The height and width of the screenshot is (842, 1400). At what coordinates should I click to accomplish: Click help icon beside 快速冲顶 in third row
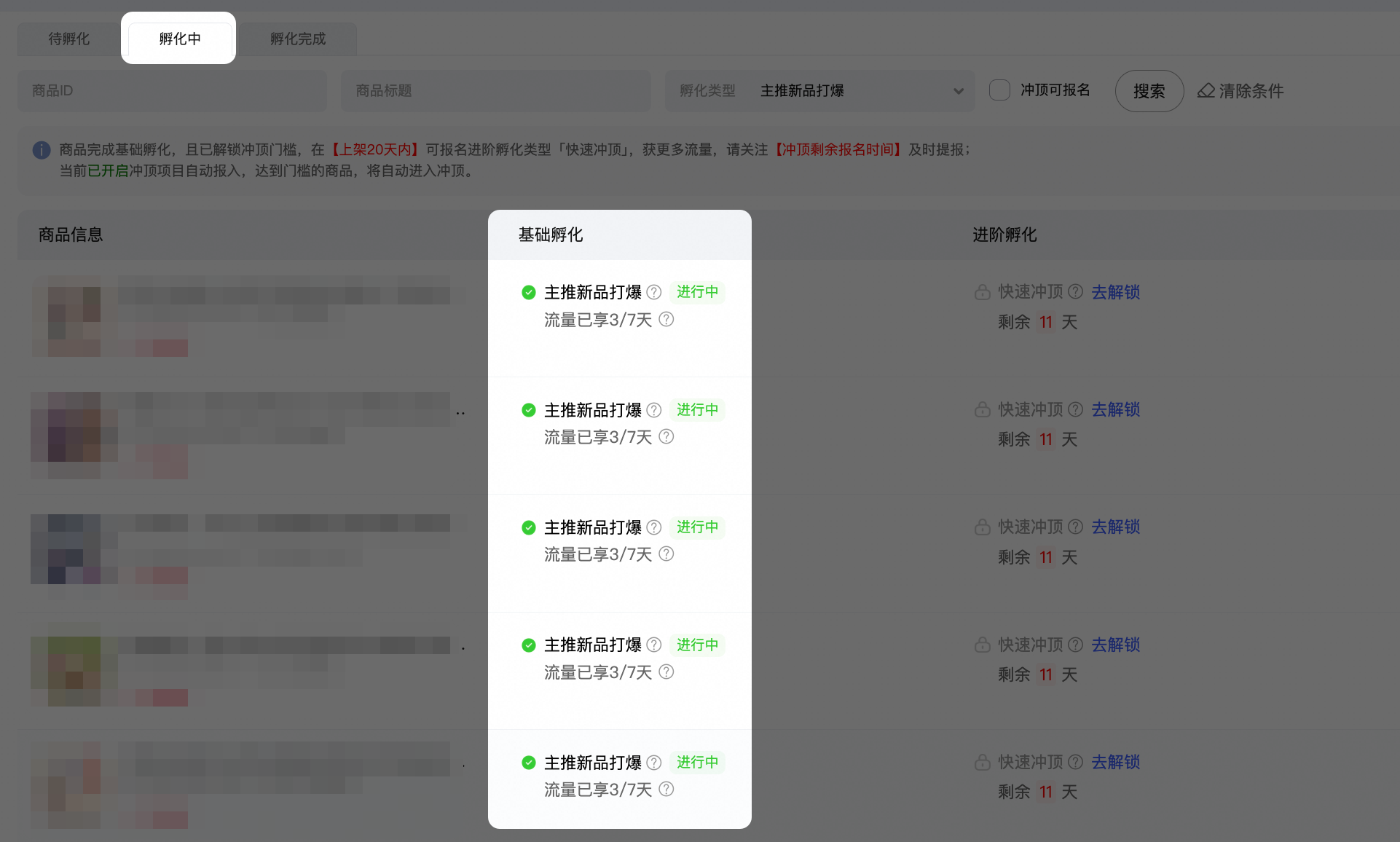tap(1075, 527)
